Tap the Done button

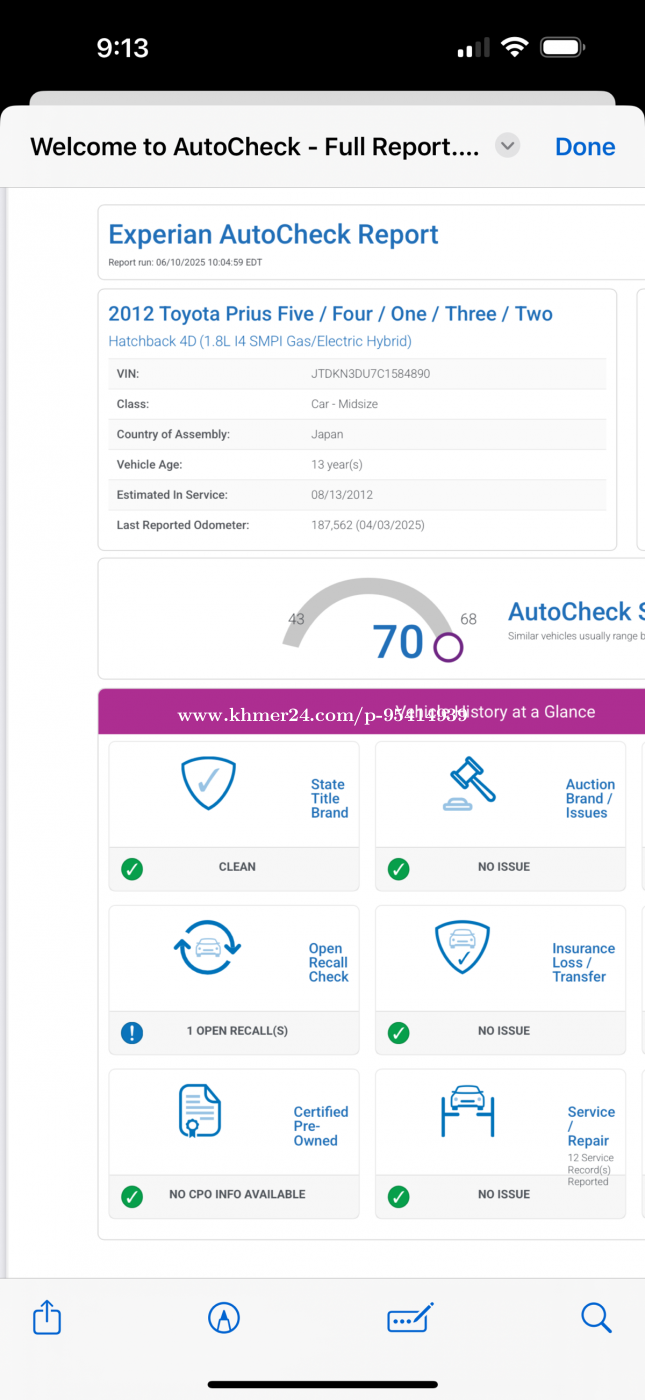click(585, 146)
